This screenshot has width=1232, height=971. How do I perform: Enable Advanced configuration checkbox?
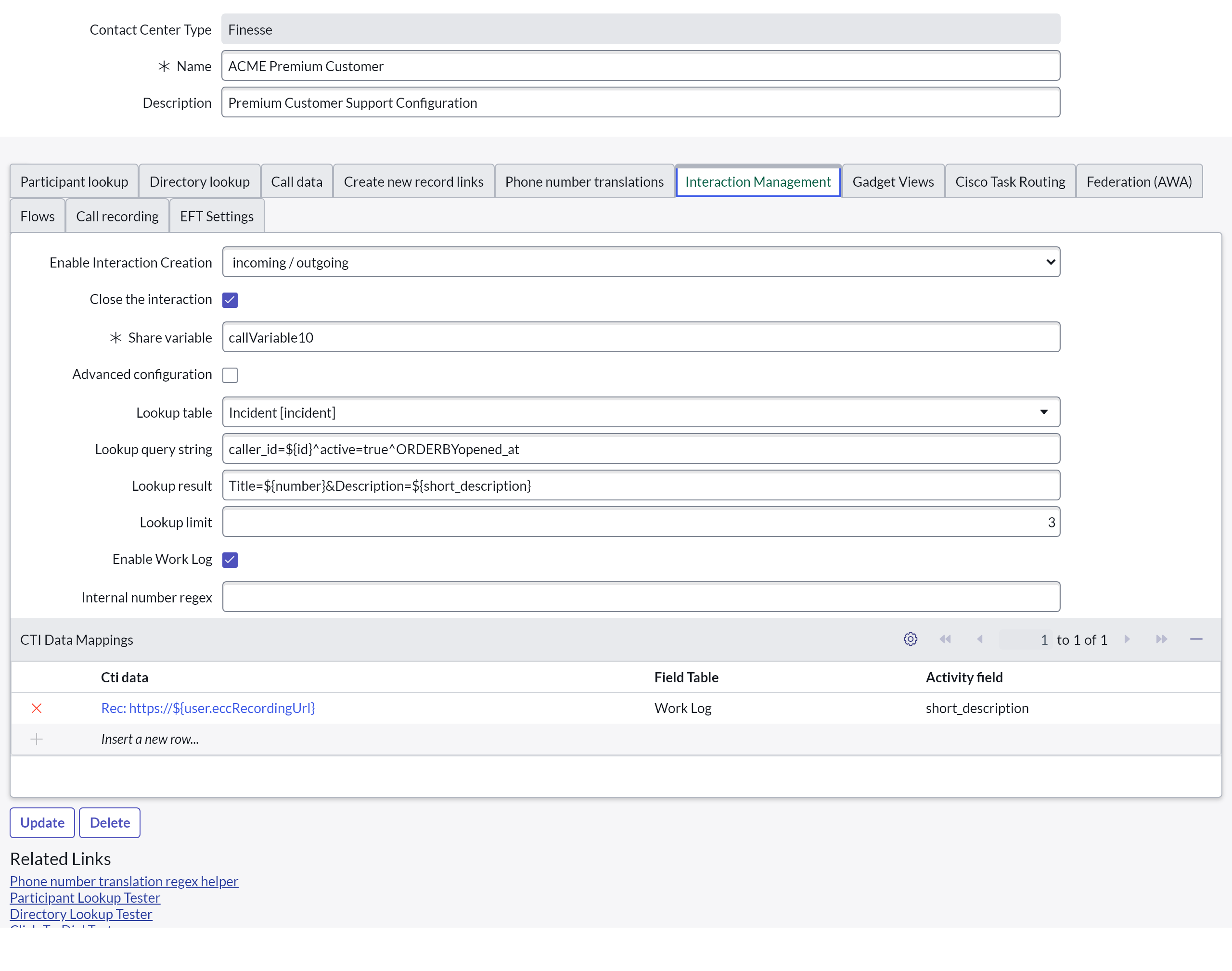(230, 375)
